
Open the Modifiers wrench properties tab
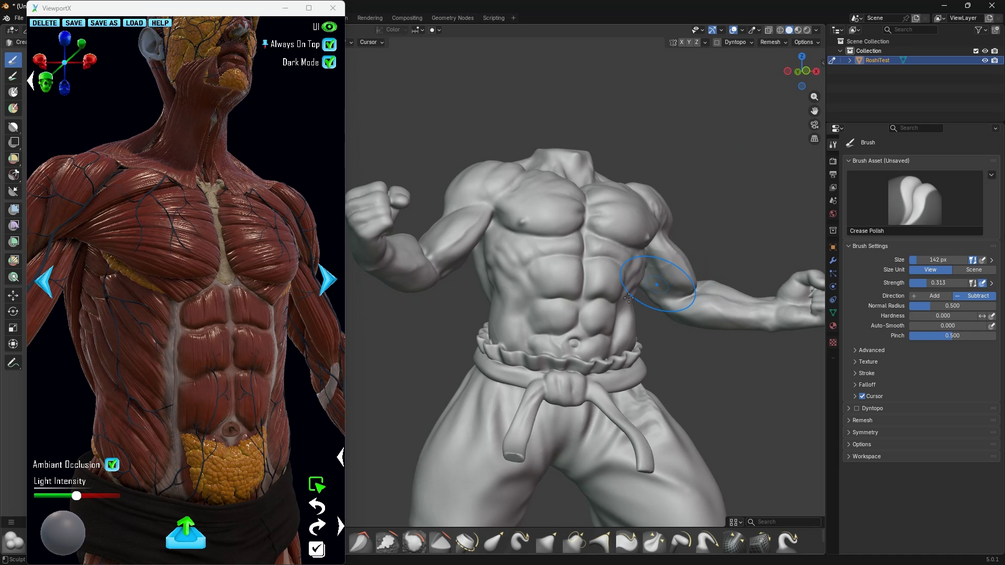[x=833, y=260]
